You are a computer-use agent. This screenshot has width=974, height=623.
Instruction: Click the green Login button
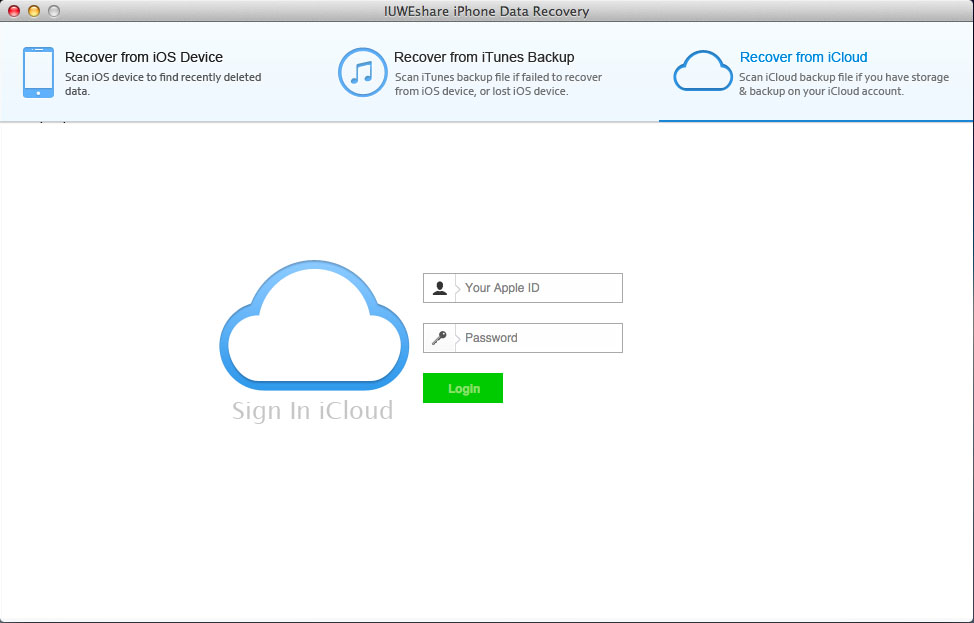[x=463, y=388]
